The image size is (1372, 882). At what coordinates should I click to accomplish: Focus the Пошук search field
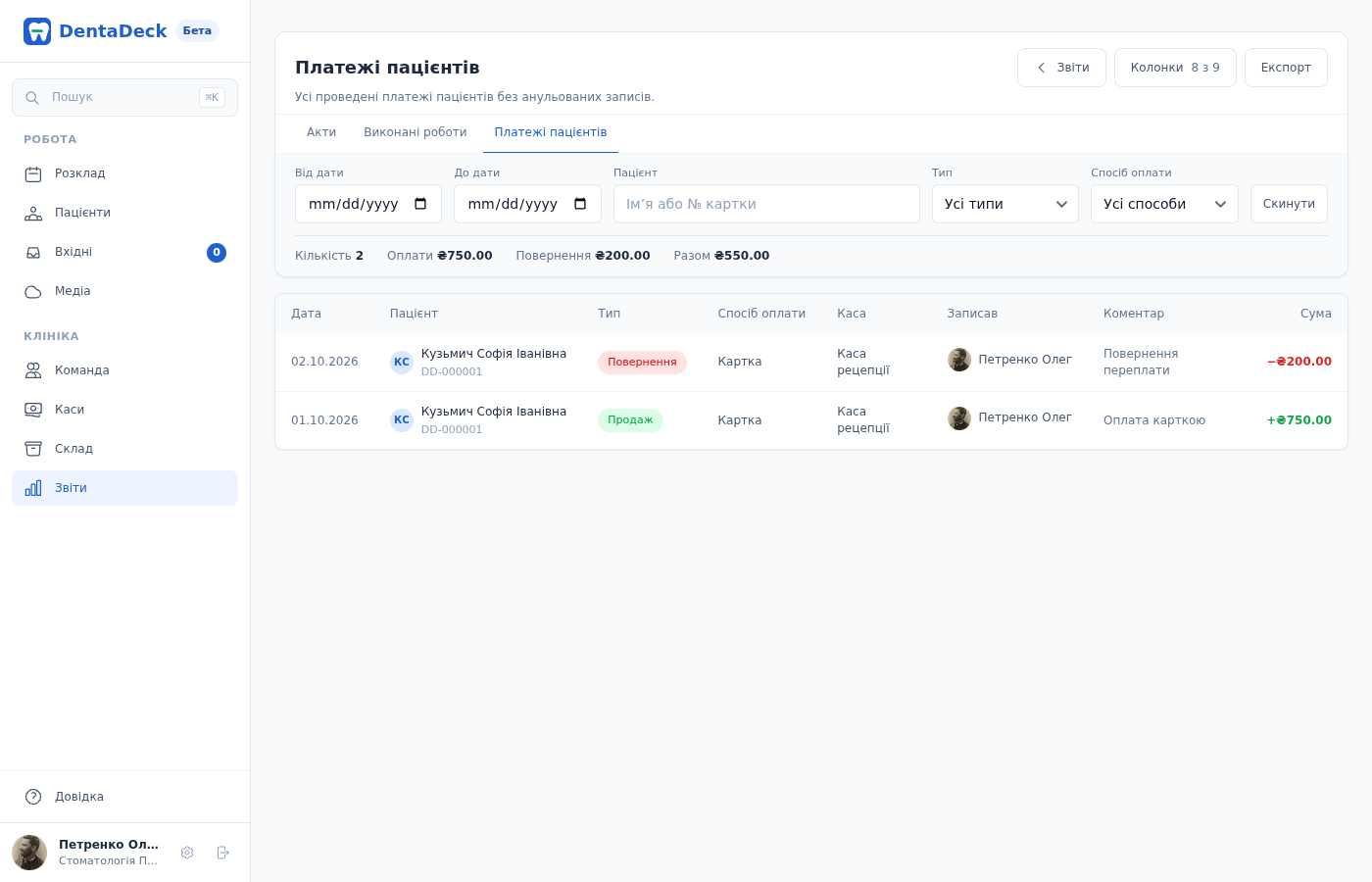click(x=124, y=98)
